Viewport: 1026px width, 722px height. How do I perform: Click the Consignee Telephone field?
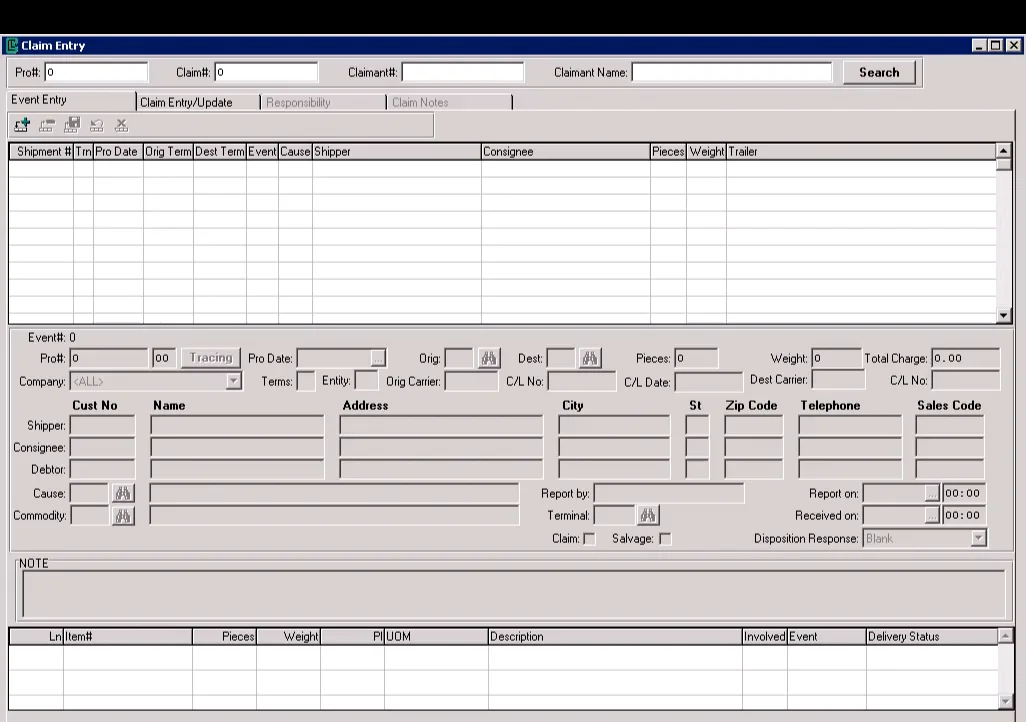(x=850, y=448)
